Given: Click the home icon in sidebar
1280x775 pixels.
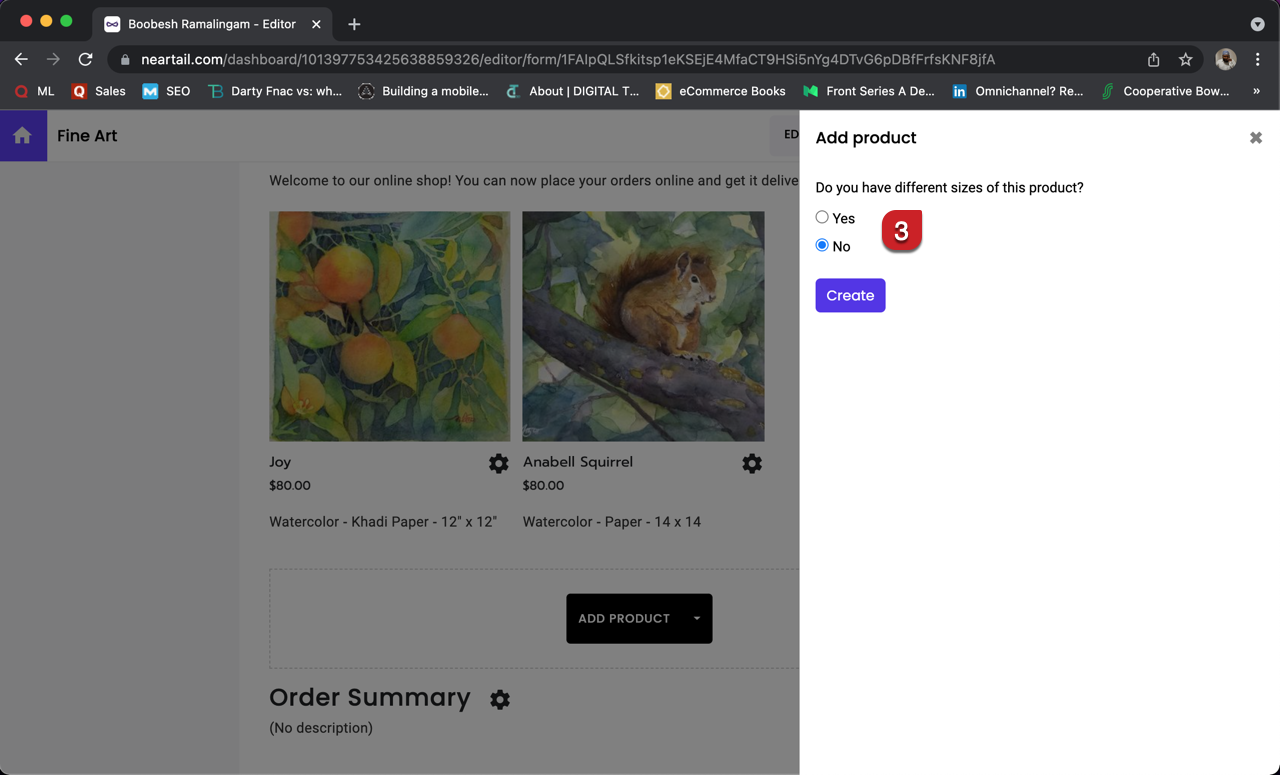Looking at the screenshot, I should (22, 136).
